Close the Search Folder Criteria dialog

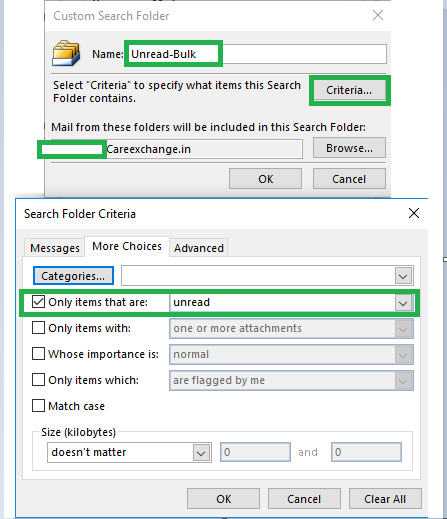click(x=414, y=213)
